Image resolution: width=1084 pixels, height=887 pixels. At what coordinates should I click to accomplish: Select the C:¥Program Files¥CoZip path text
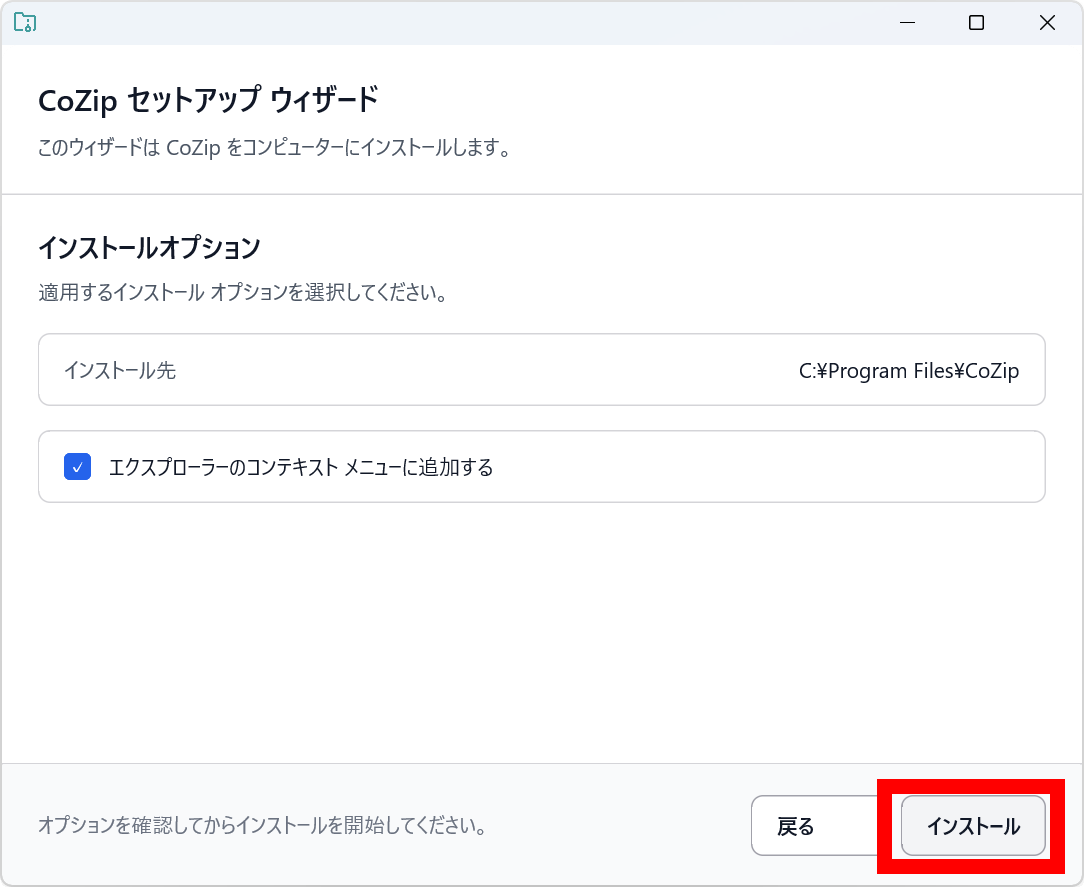pos(908,371)
